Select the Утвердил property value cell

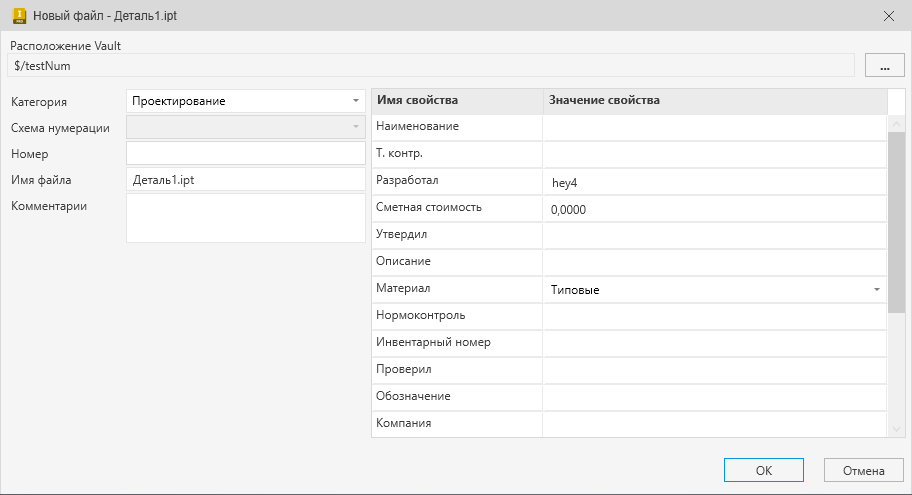point(714,235)
